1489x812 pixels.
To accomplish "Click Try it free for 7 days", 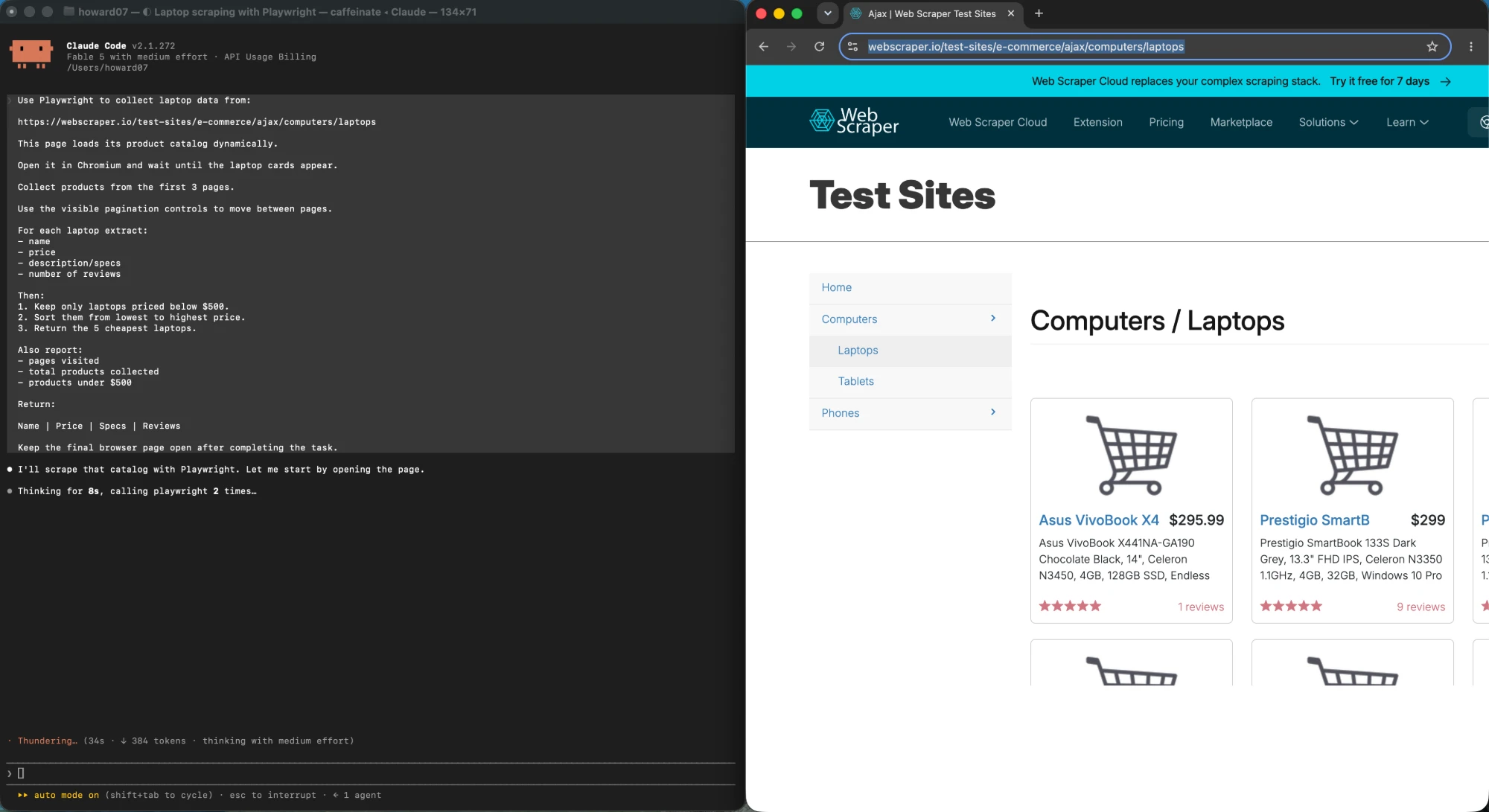I will coord(1380,81).
